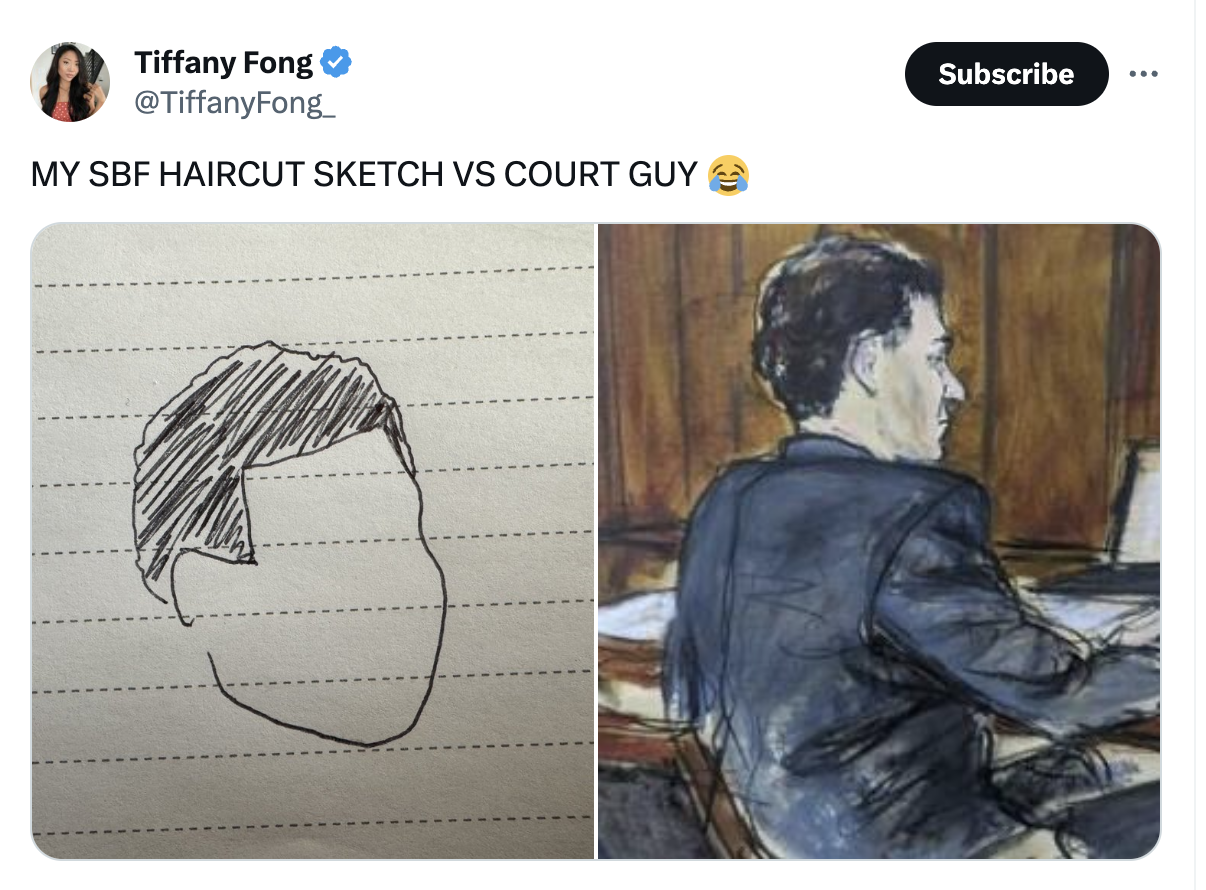Click the word "SKETCH" in the tweet text
Image resolution: width=1206 pixels, height=890 pixels.
pos(378,174)
